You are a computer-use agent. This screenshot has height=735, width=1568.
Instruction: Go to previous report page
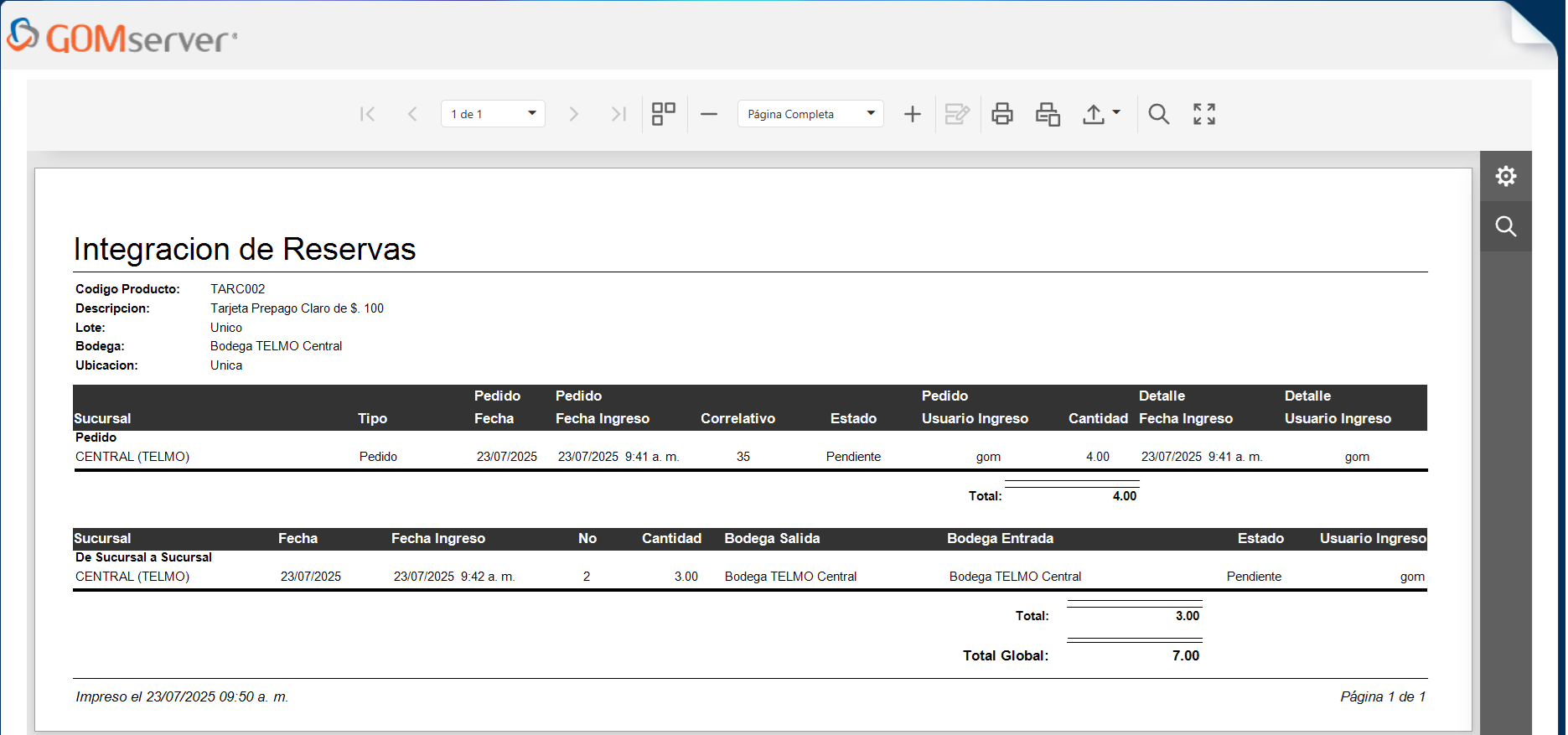point(412,114)
